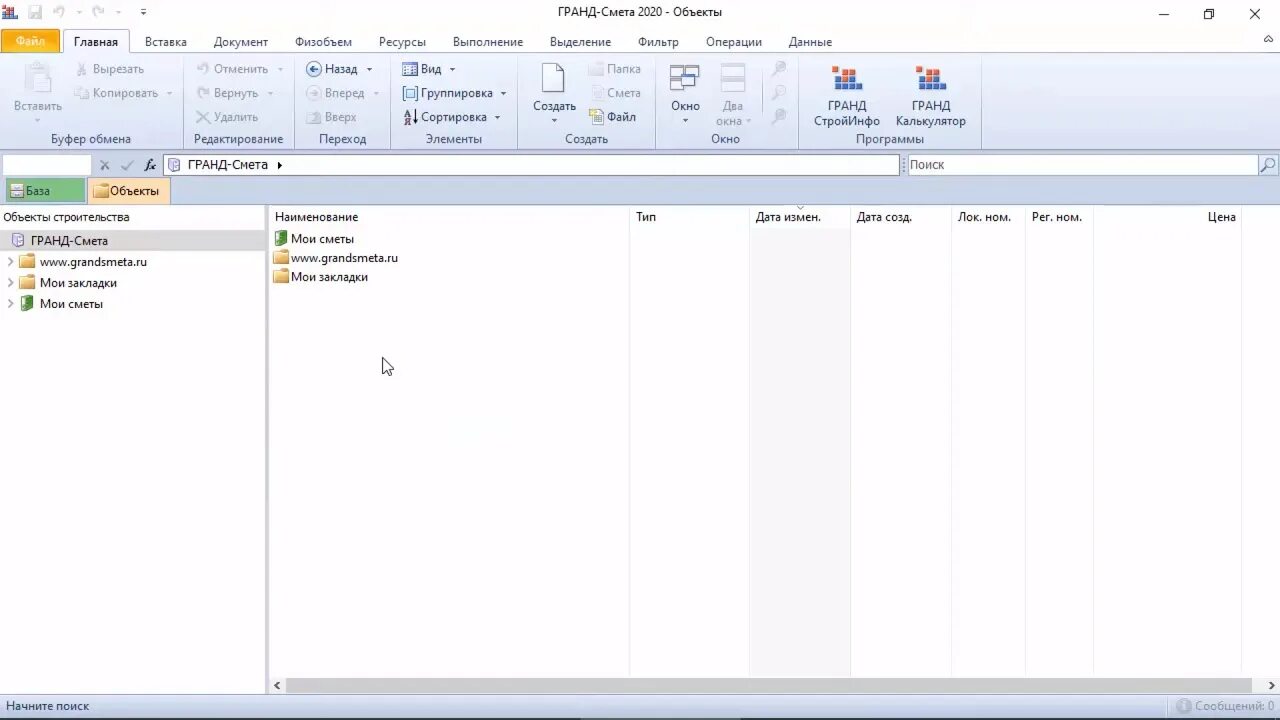Sort by Дата созд. column header
Viewport: 1280px width, 720px height.
pyautogui.click(x=901, y=217)
